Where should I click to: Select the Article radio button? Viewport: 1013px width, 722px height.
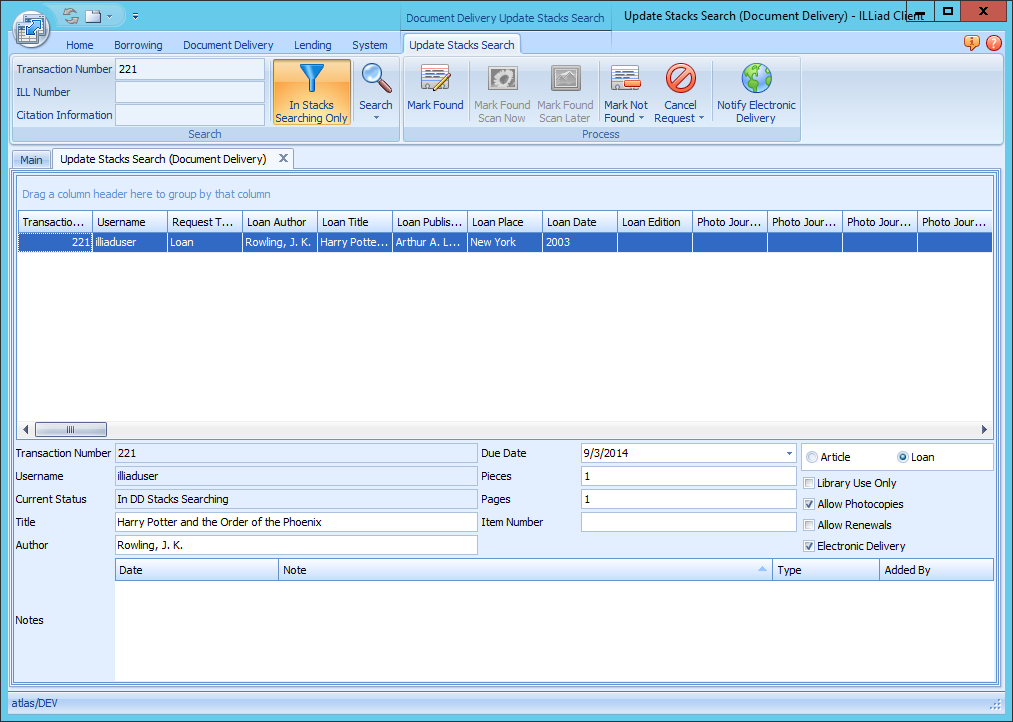pyautogui.click(x=811, y=456)
